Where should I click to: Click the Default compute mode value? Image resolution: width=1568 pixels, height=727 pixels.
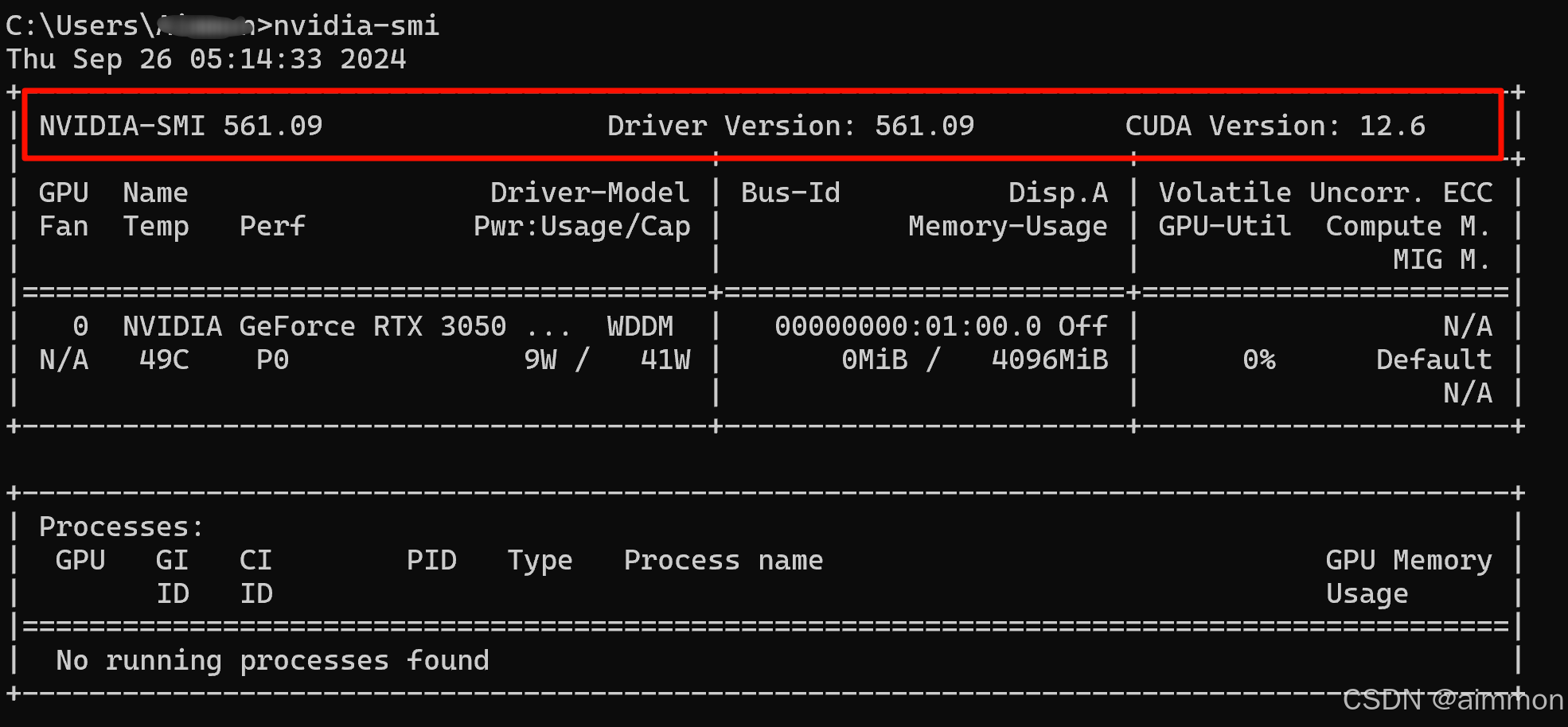(x=1434, y=360)
